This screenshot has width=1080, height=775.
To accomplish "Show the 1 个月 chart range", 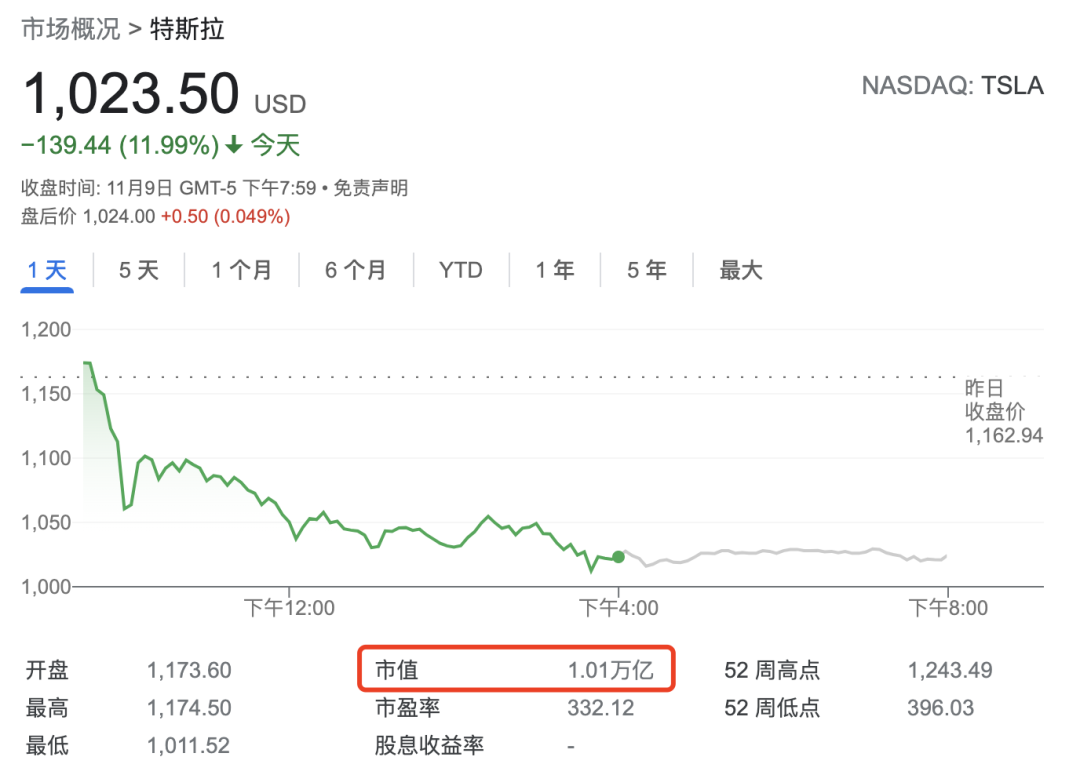I will (x=241, y=270).
